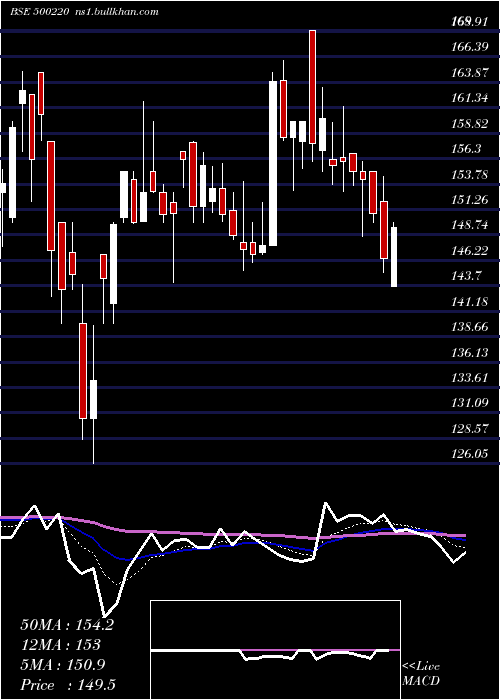
Task: Click the 146.22 price axis label
Action: pos(469,251)
